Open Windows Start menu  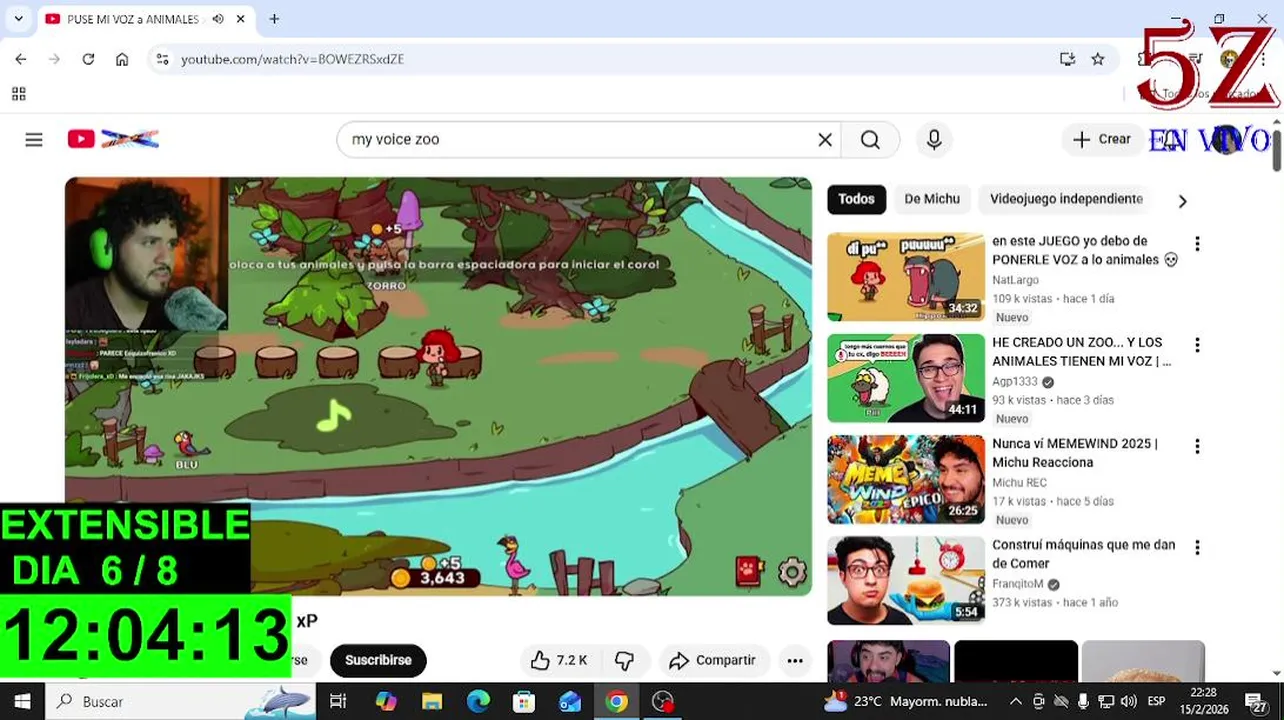click(x=22, y=702)
